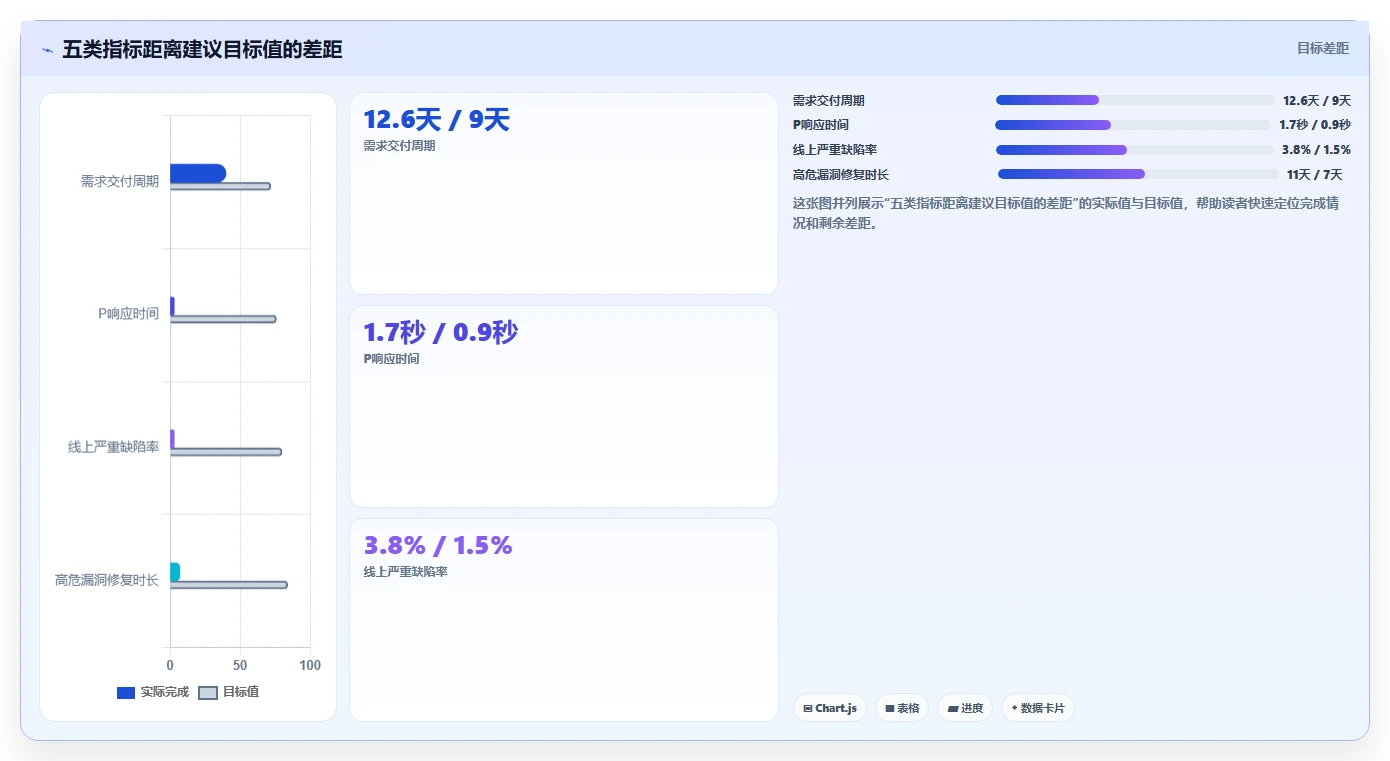Click the gray target bar for P响应时间 in chart

pos(223,319)
